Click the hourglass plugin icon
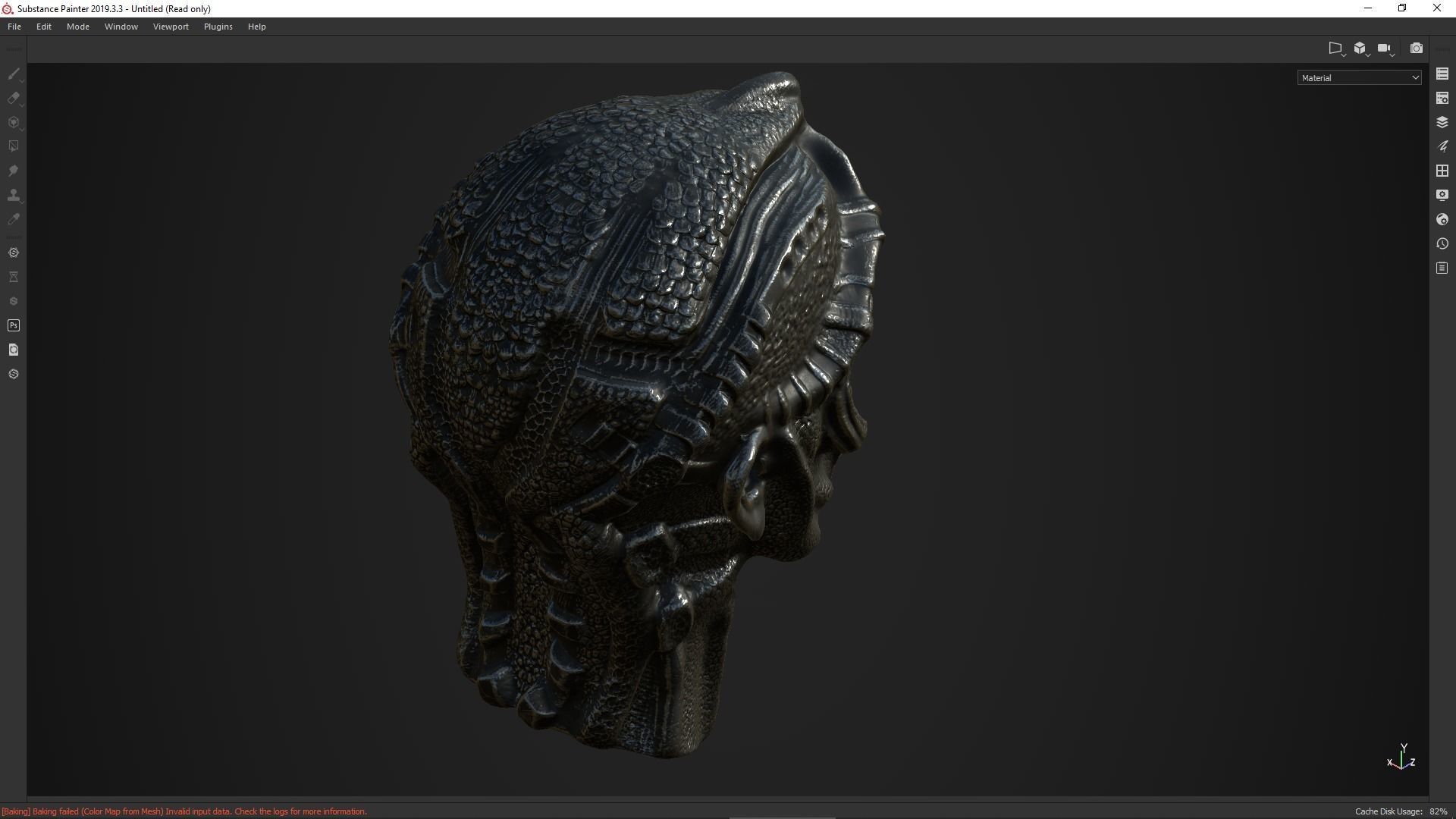This screenshot has width=1456, height=819. (x=14, y=277)
